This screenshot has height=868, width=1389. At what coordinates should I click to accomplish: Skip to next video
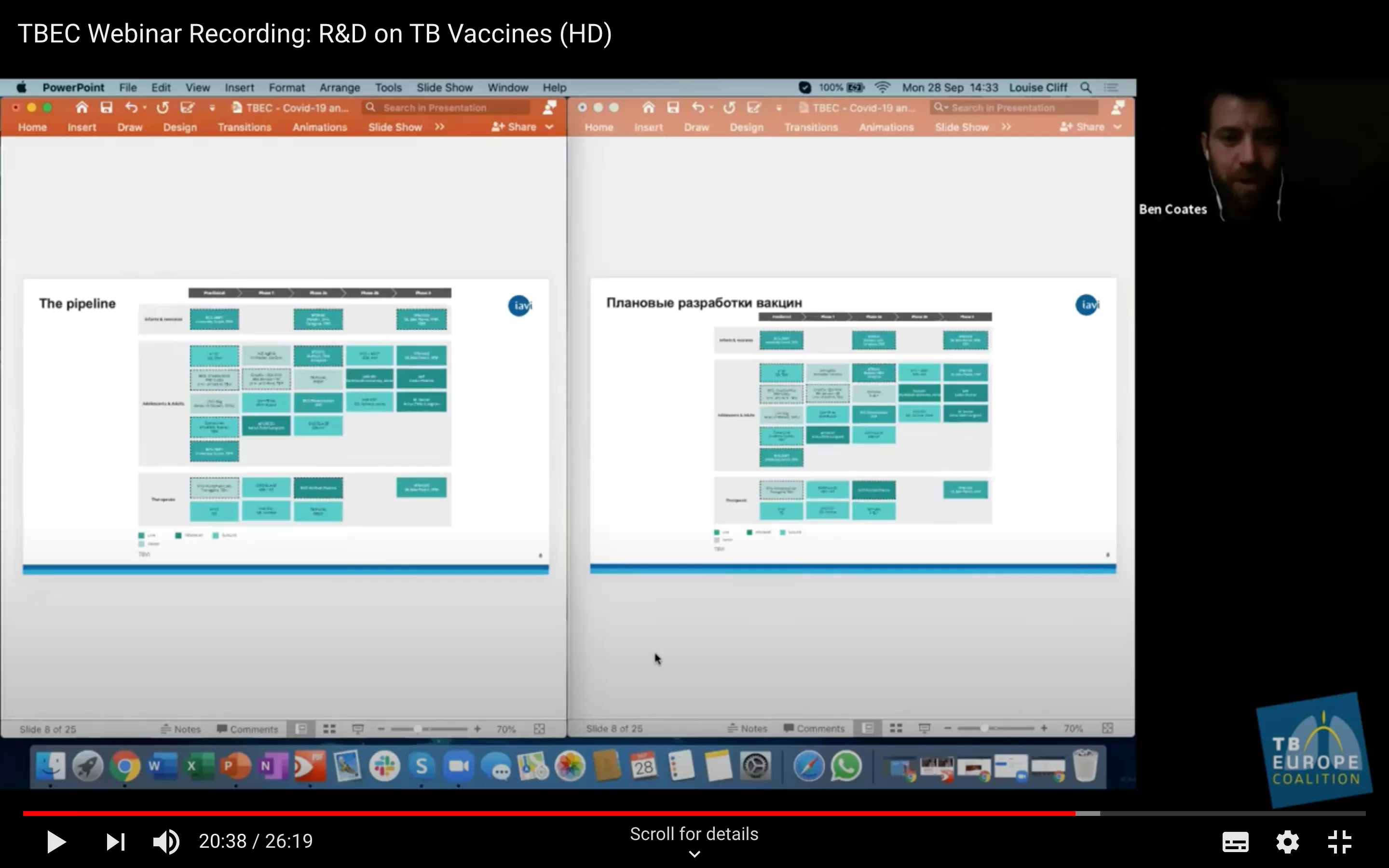coord(115,841)
